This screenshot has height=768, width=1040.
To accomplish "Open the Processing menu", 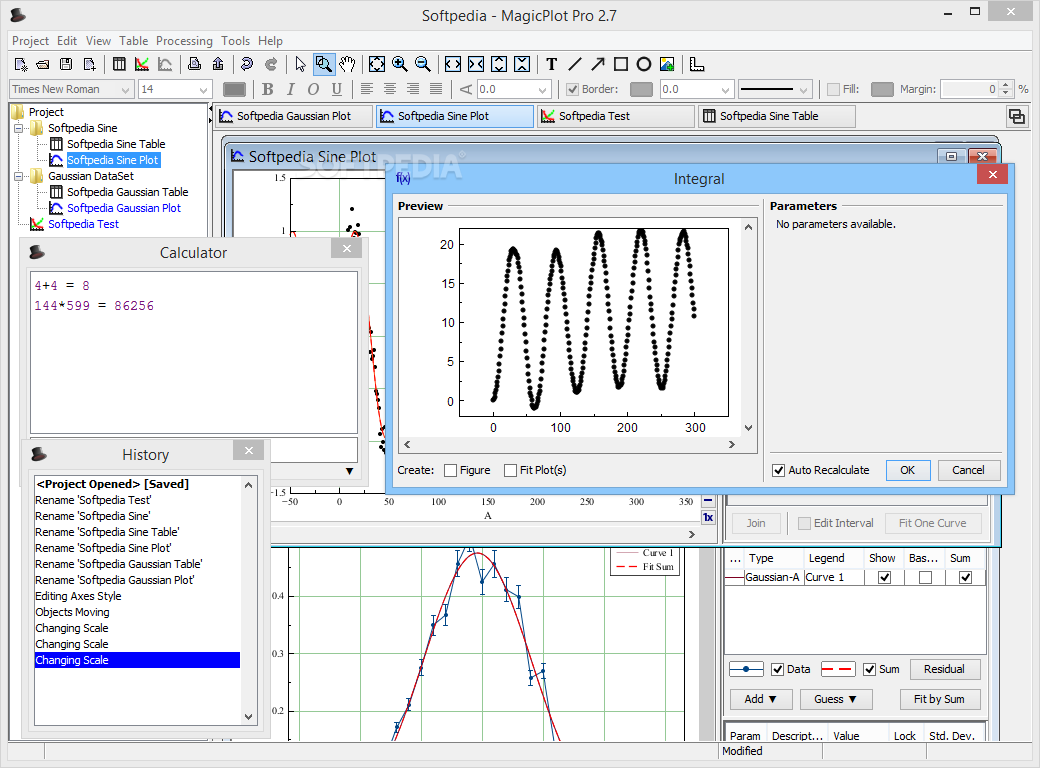I will [x=184, y=41].
